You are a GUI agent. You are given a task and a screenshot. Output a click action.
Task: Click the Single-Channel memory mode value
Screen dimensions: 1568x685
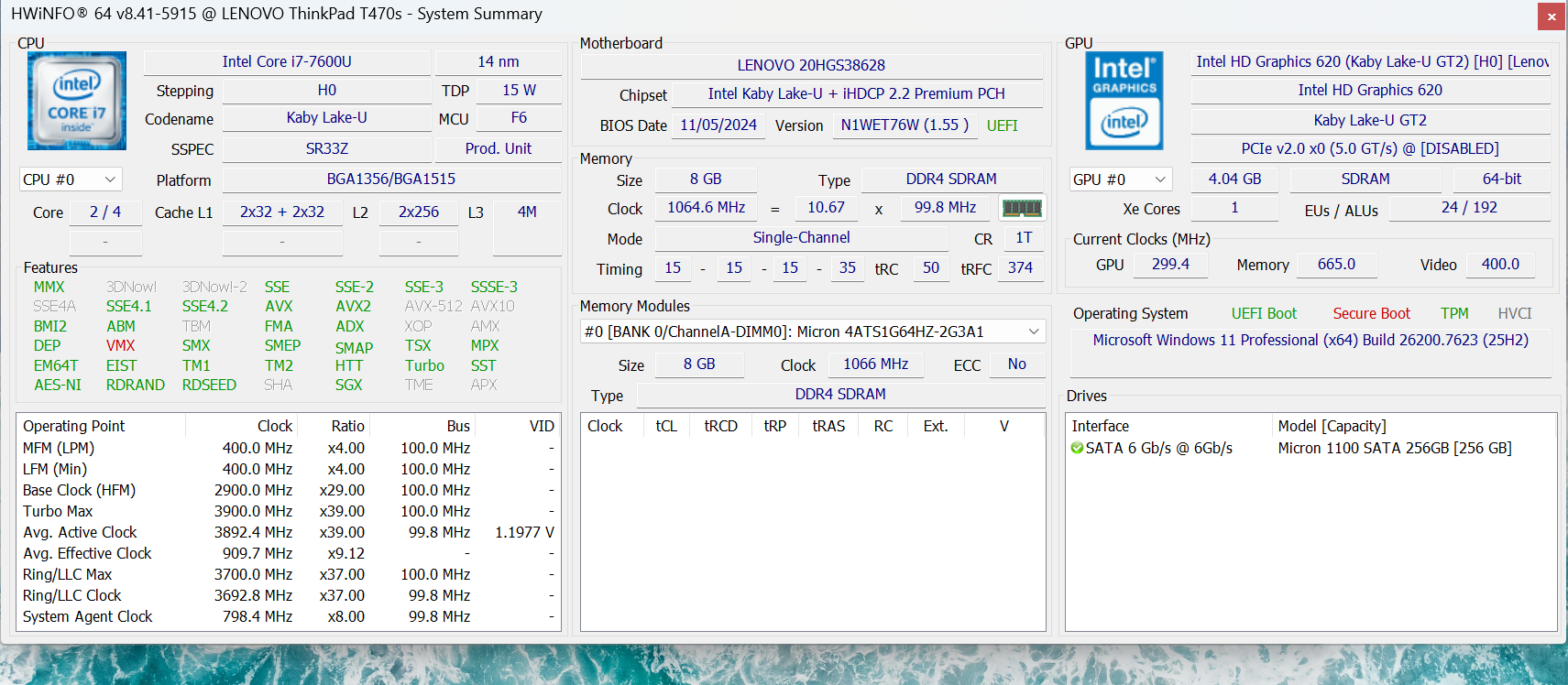802,238
